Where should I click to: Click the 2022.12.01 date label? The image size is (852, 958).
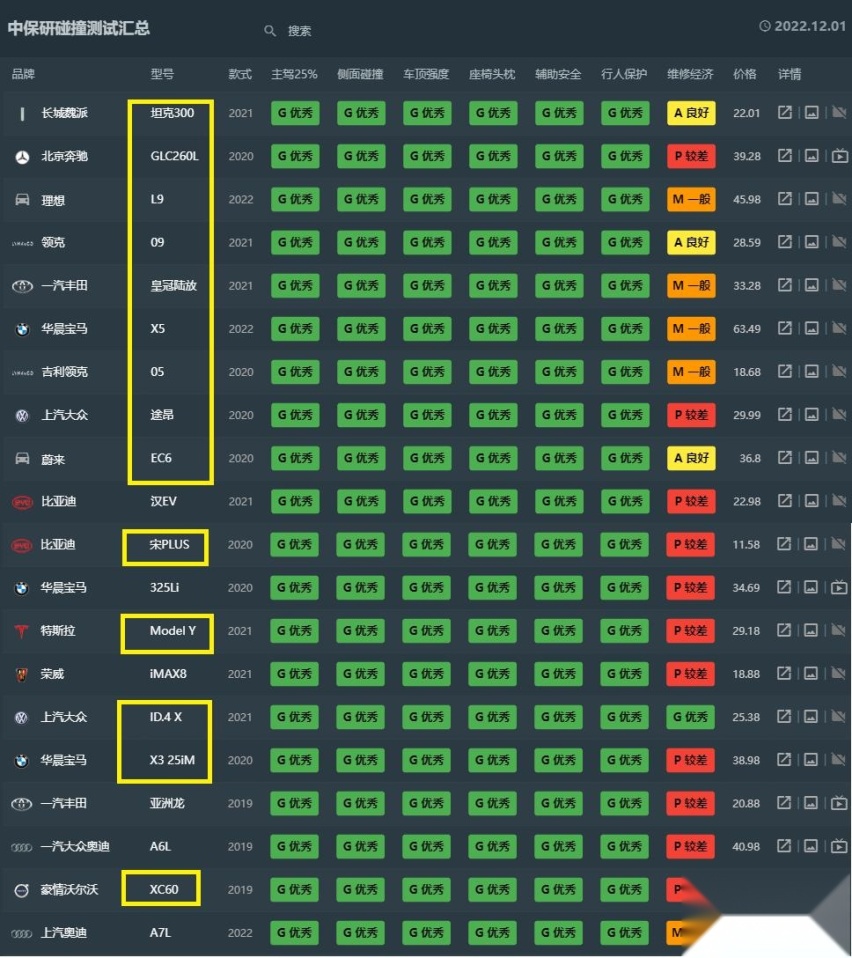click(810, 26)
